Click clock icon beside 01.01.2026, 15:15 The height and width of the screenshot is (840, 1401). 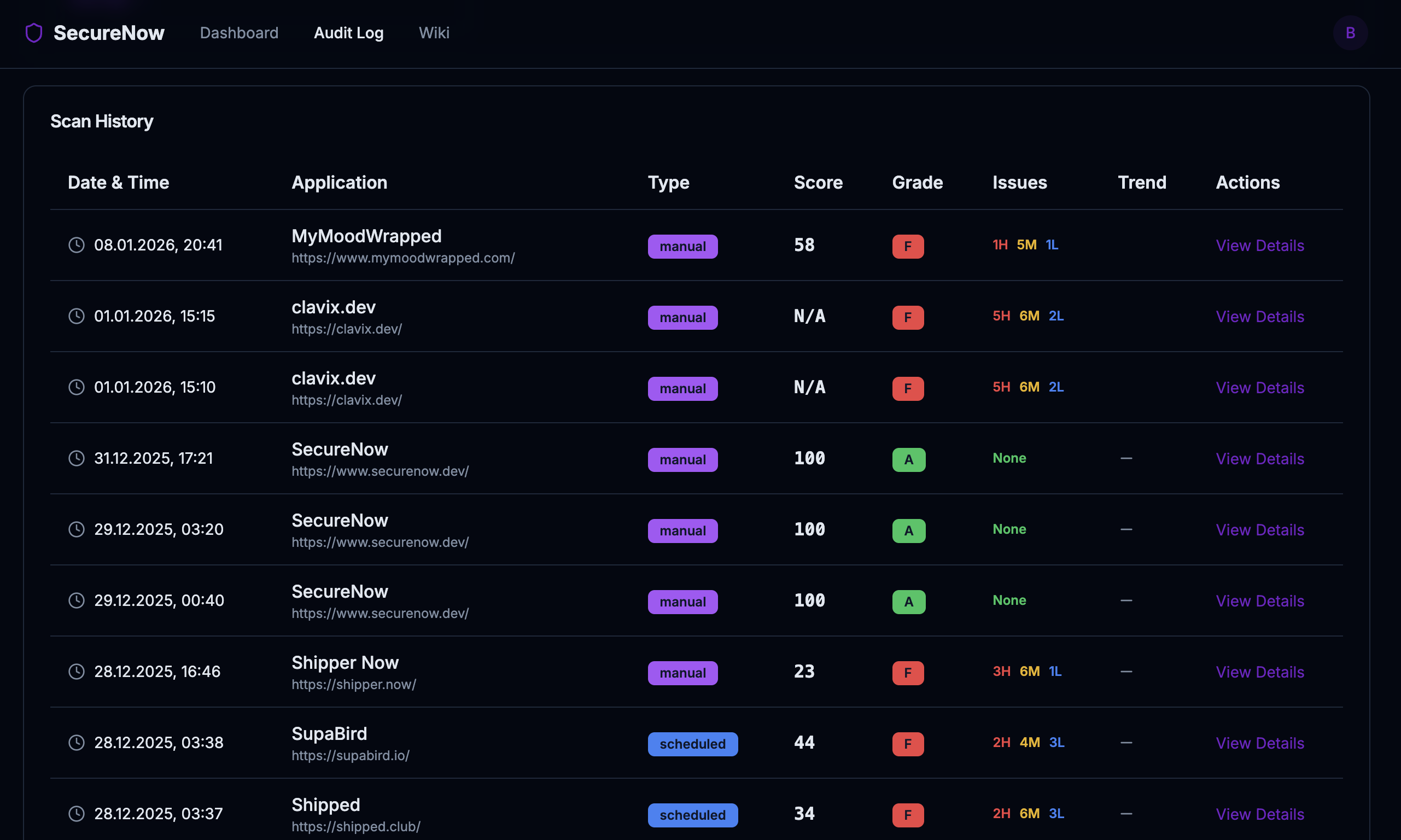click(x=77, y=316)
